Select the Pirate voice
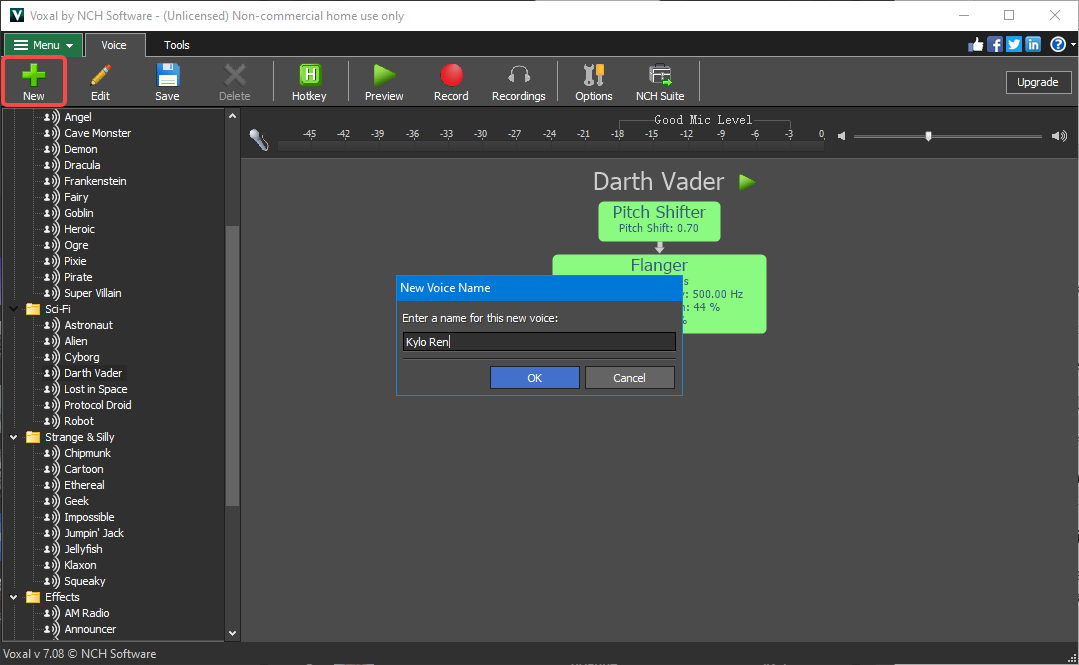 (x=78, y=277)
